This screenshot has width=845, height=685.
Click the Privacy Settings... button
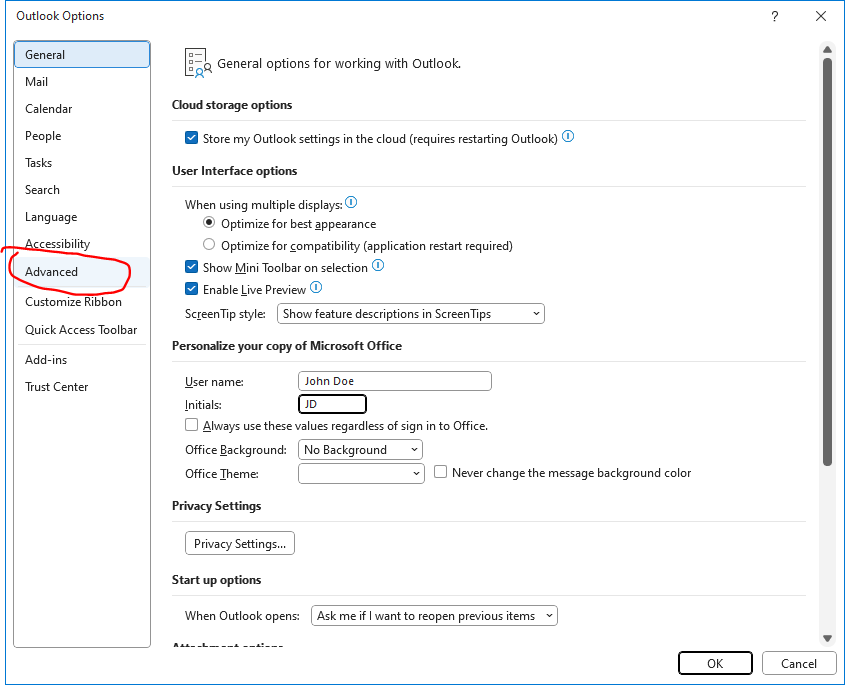click(240, 543)
